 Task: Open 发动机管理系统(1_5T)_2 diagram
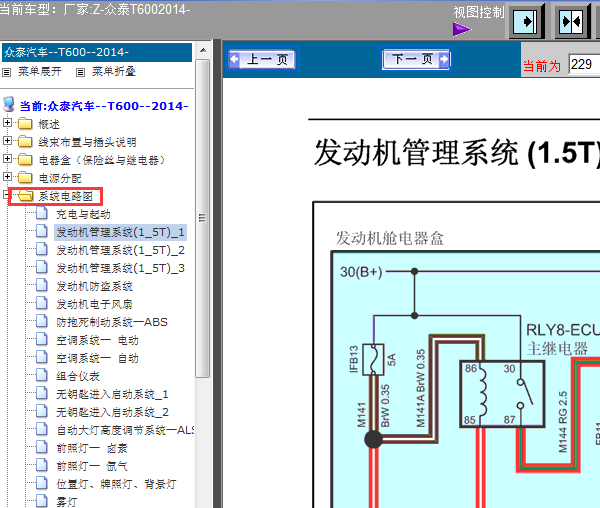(x=121, y=251)
